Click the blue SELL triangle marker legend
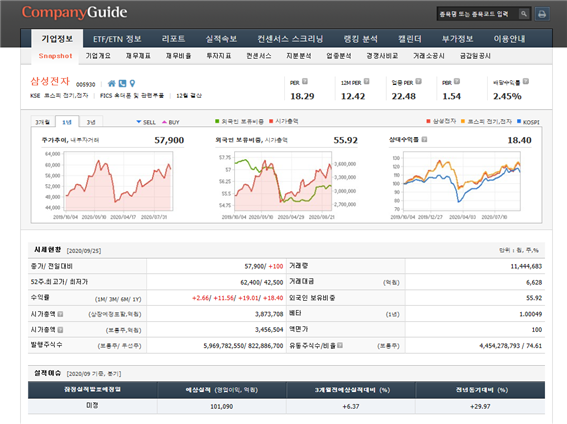 [138, 122]
